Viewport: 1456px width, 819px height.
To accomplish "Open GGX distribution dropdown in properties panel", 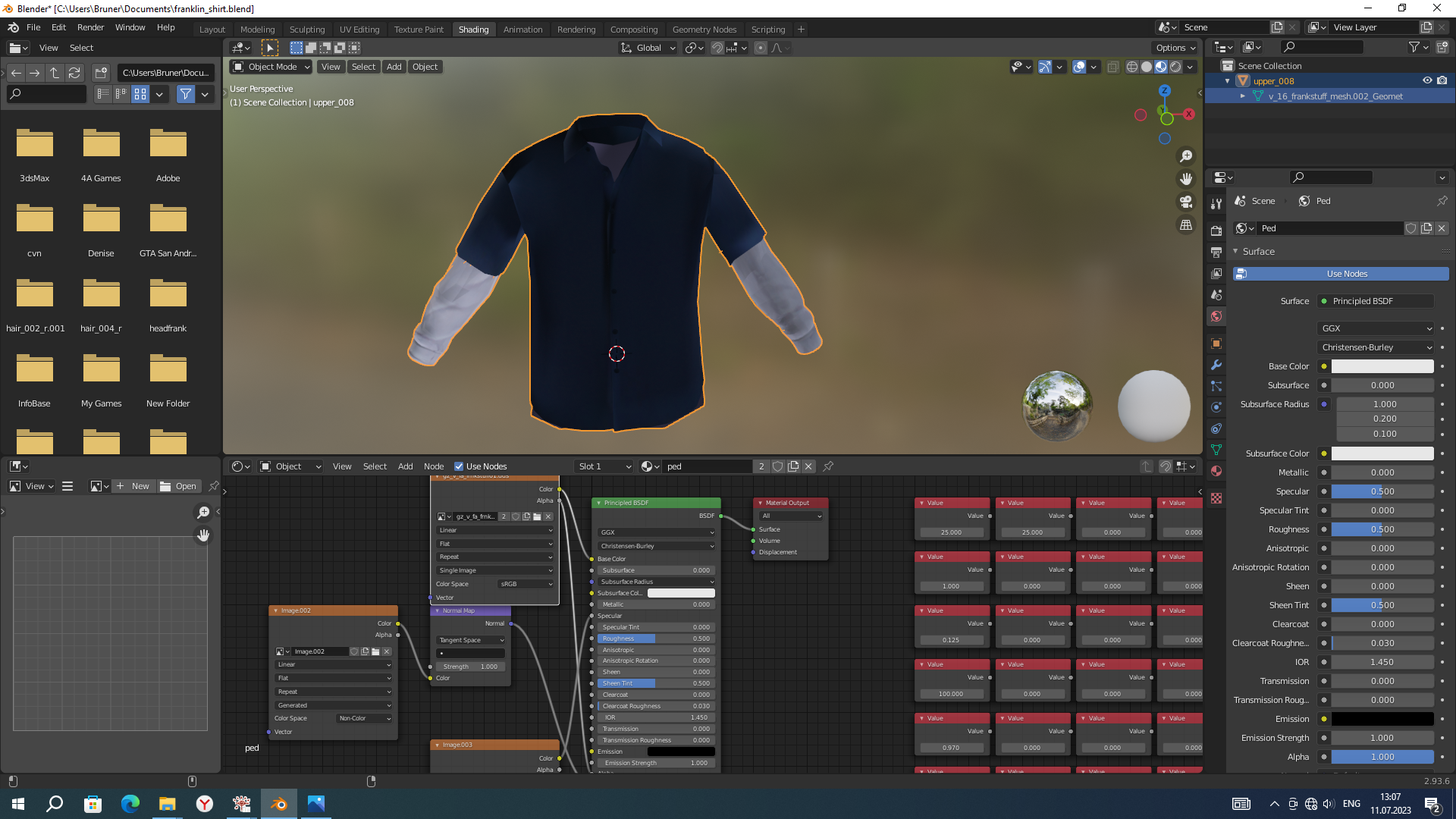I will point(1376,328).
